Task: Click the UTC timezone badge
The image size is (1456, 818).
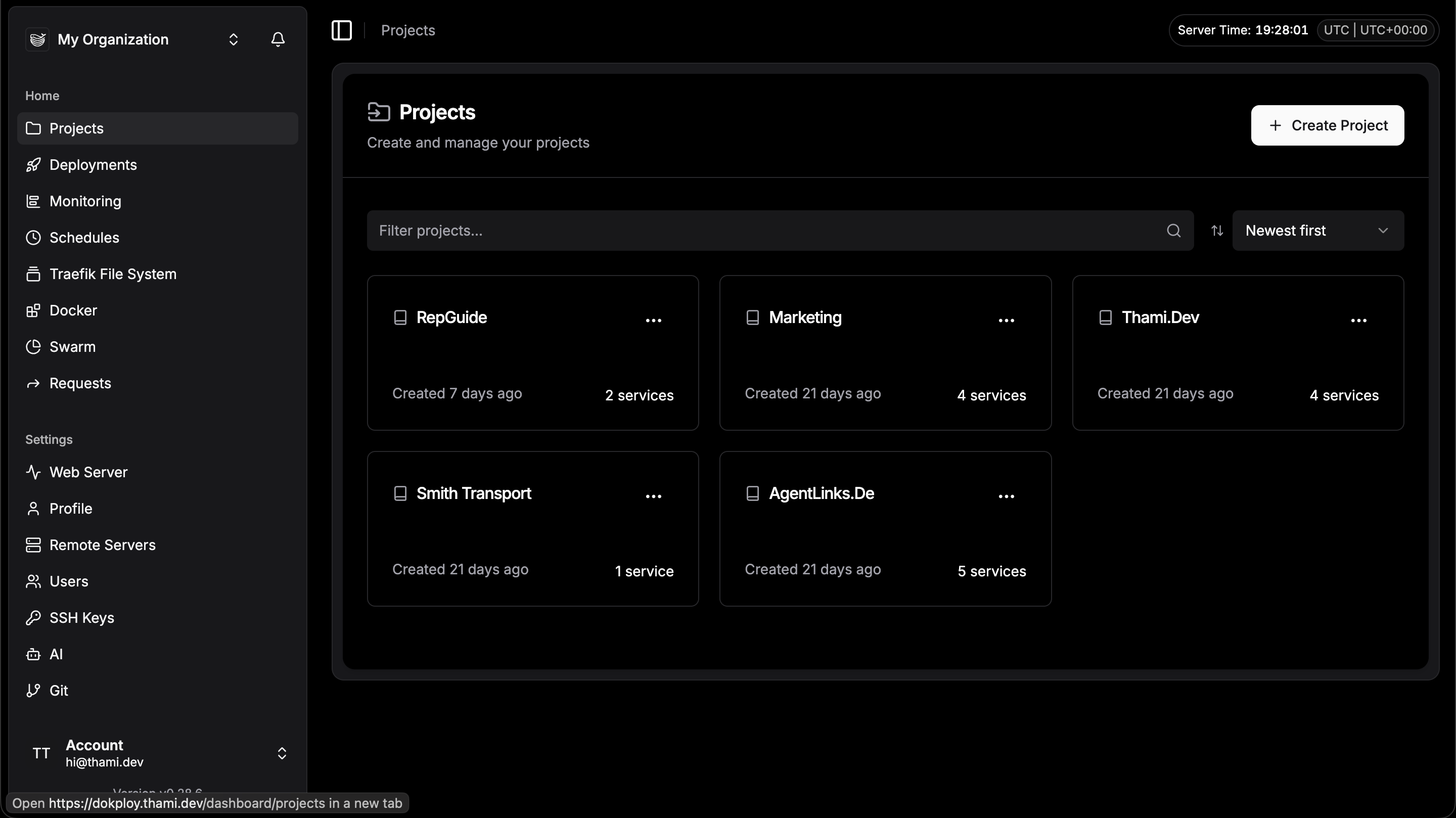Action: pyautogui.click(x=1375, y=30)
